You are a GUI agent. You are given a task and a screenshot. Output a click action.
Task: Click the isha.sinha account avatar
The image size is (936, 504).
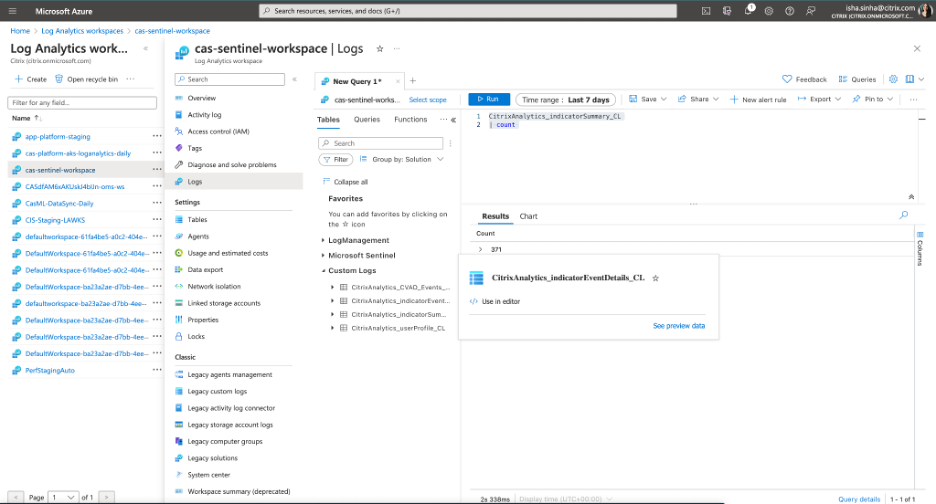925,11
